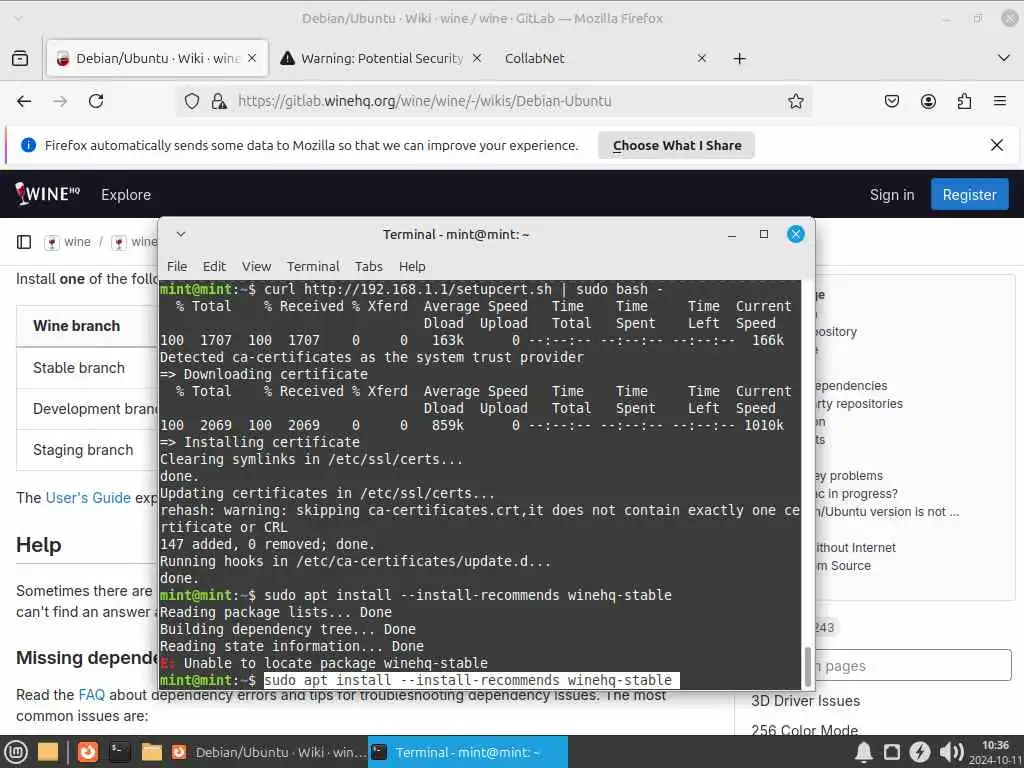
Task: Open the 256 Color Mode wiki page
Action: [x=805, y=731]
